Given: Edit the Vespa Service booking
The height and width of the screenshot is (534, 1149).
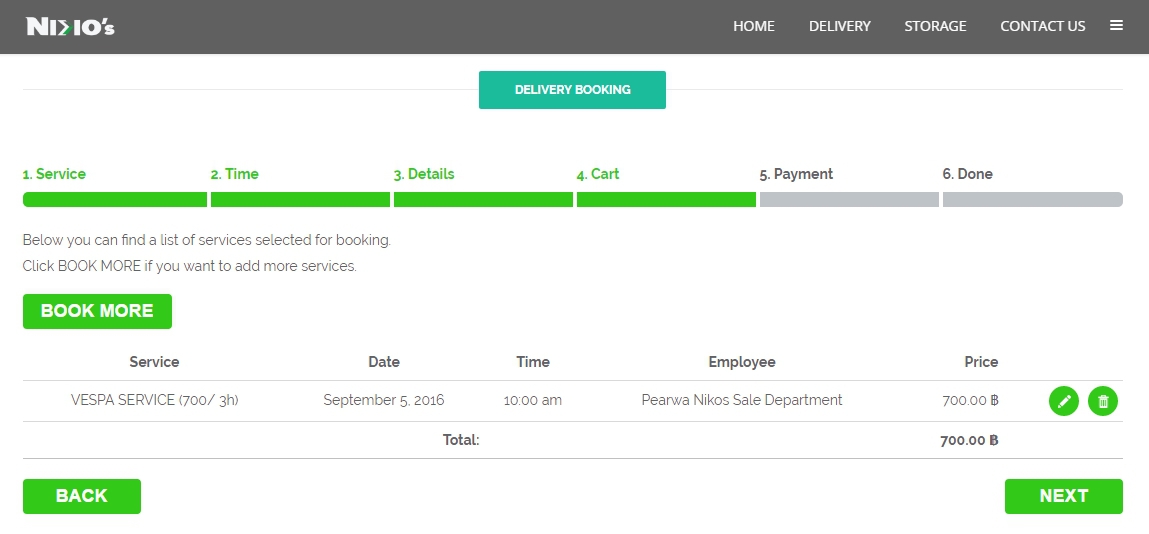Looking at the screenshot, I should click(x=1064, y=401).
